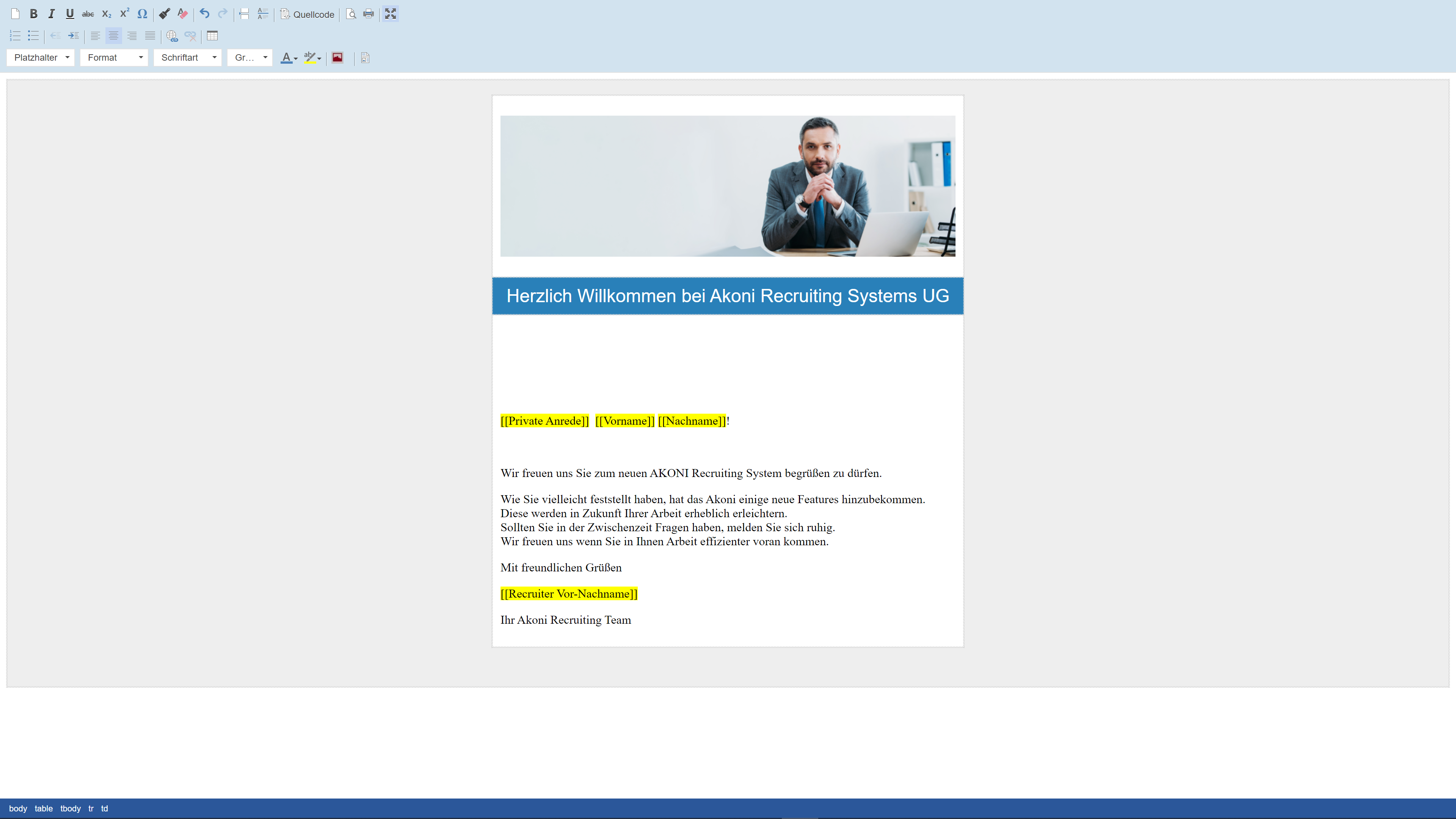Click the decrease indent icon
Viewport: 1456px width, 819px height.
tap(55, 36)
